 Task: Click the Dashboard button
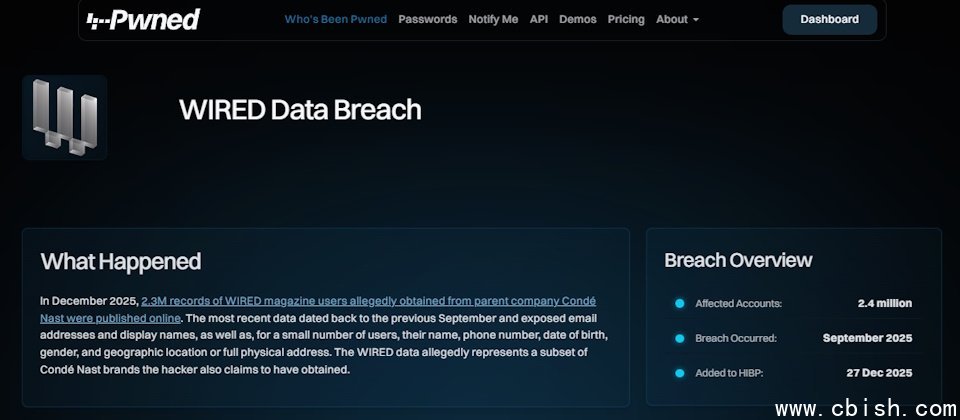(x=829, y=19)
